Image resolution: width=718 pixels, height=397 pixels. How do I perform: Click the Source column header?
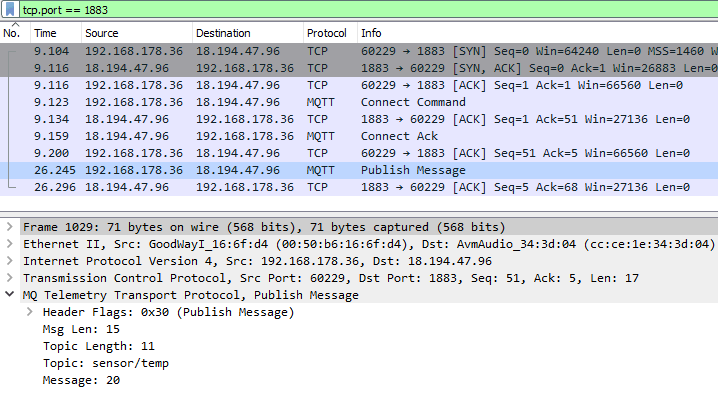(136, 33)
